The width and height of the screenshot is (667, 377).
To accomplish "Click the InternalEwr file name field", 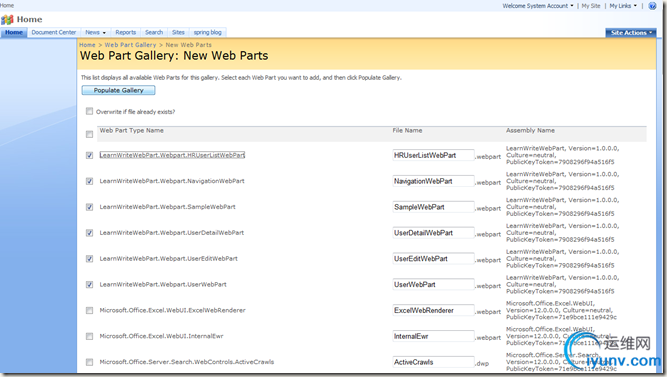I will click(x=433, y=337).
